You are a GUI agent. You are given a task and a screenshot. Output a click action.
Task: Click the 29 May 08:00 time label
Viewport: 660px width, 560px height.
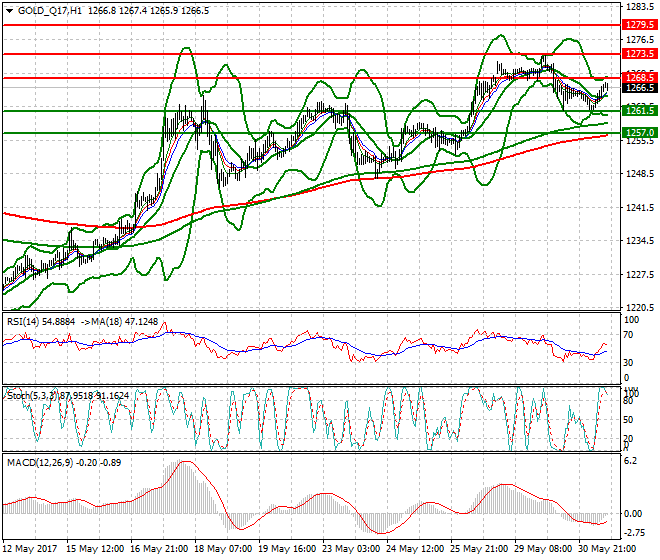coord(544,549)
